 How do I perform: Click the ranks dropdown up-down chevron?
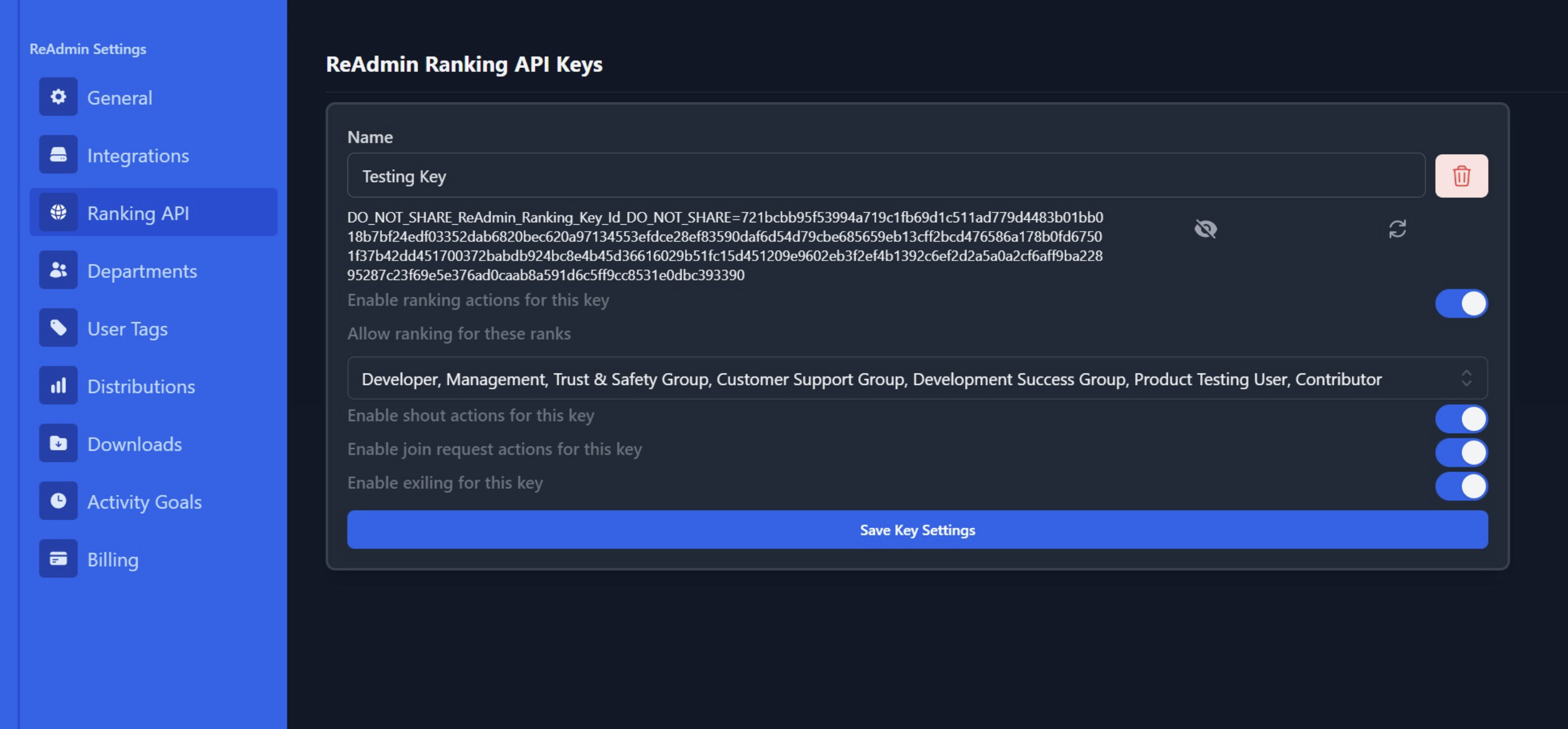coord(1467,378)
